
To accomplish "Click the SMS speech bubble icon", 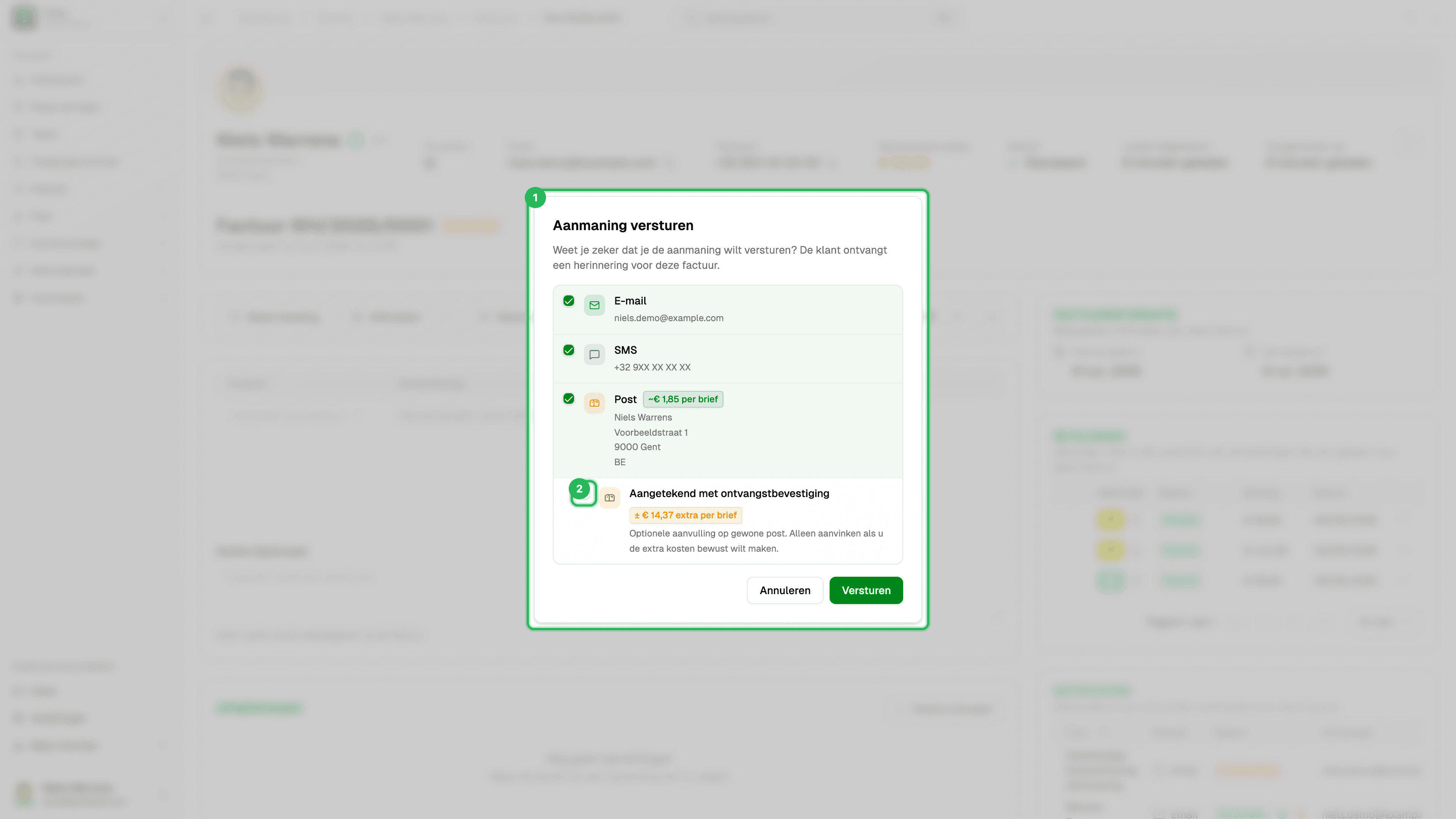I will pos(594,355).
